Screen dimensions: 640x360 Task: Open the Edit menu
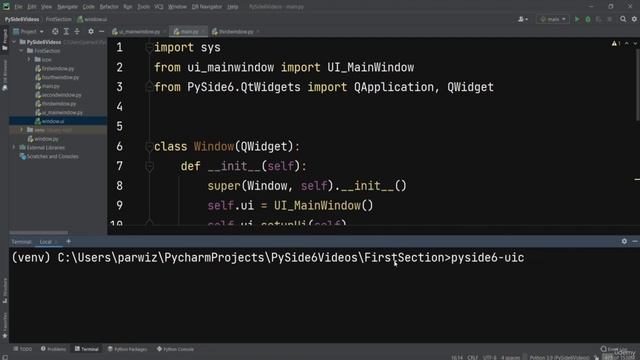pos(32,7)
